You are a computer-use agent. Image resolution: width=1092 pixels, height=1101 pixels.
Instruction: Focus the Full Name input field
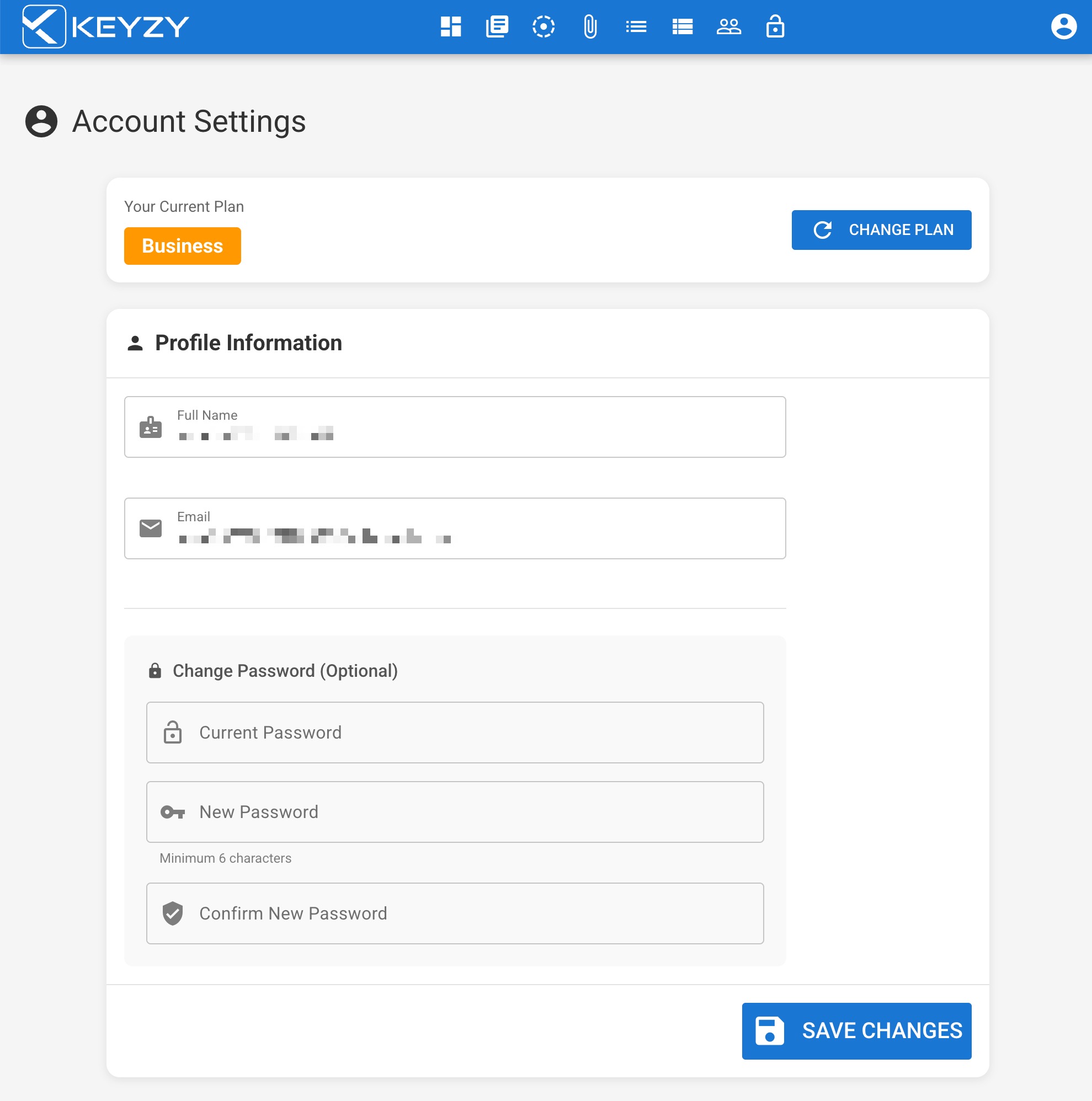coord(455,427)
